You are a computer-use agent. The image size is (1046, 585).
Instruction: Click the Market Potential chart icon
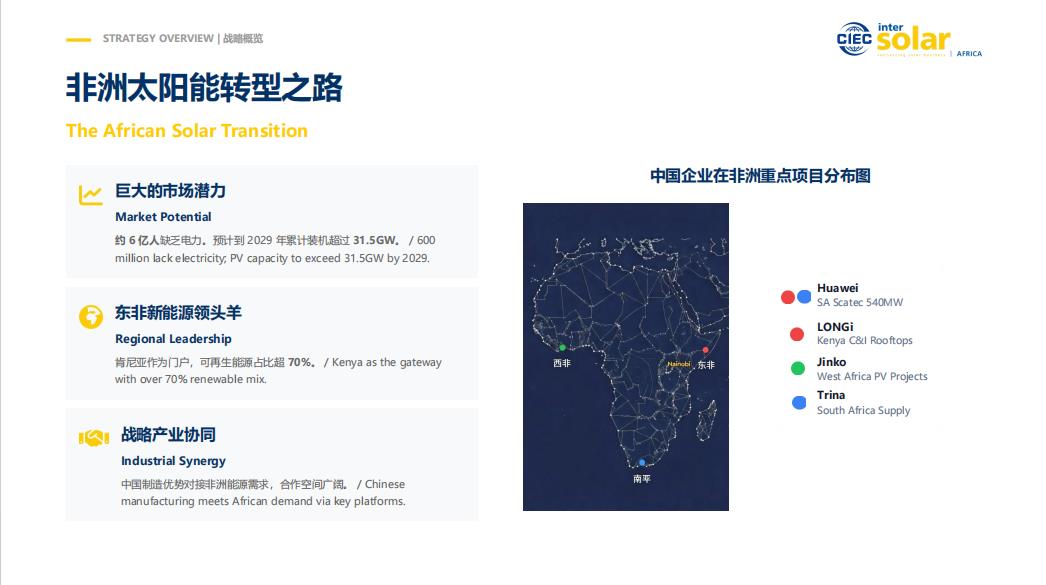point(91,195)
